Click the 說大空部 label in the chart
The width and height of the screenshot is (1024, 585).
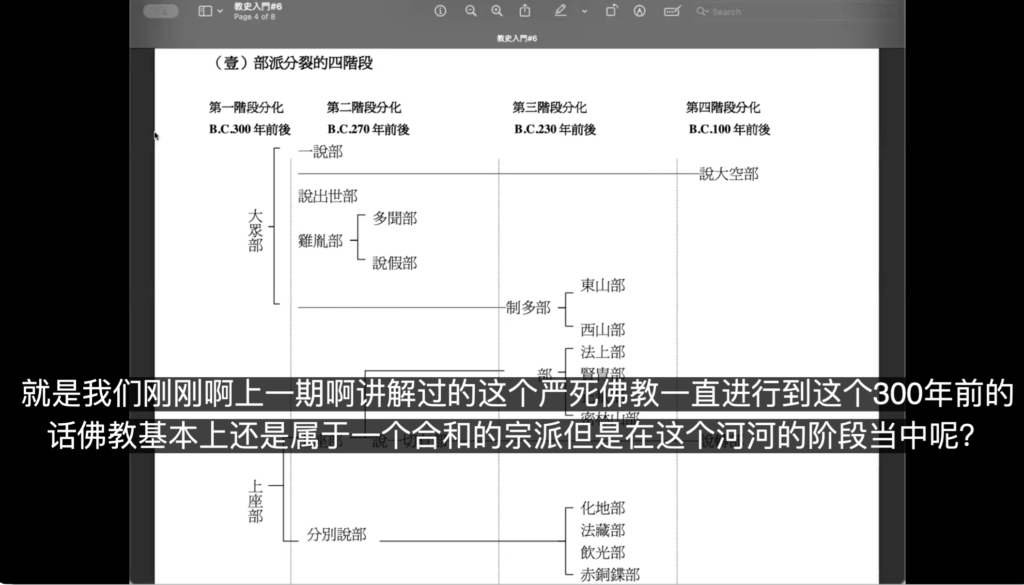(728, 174)
